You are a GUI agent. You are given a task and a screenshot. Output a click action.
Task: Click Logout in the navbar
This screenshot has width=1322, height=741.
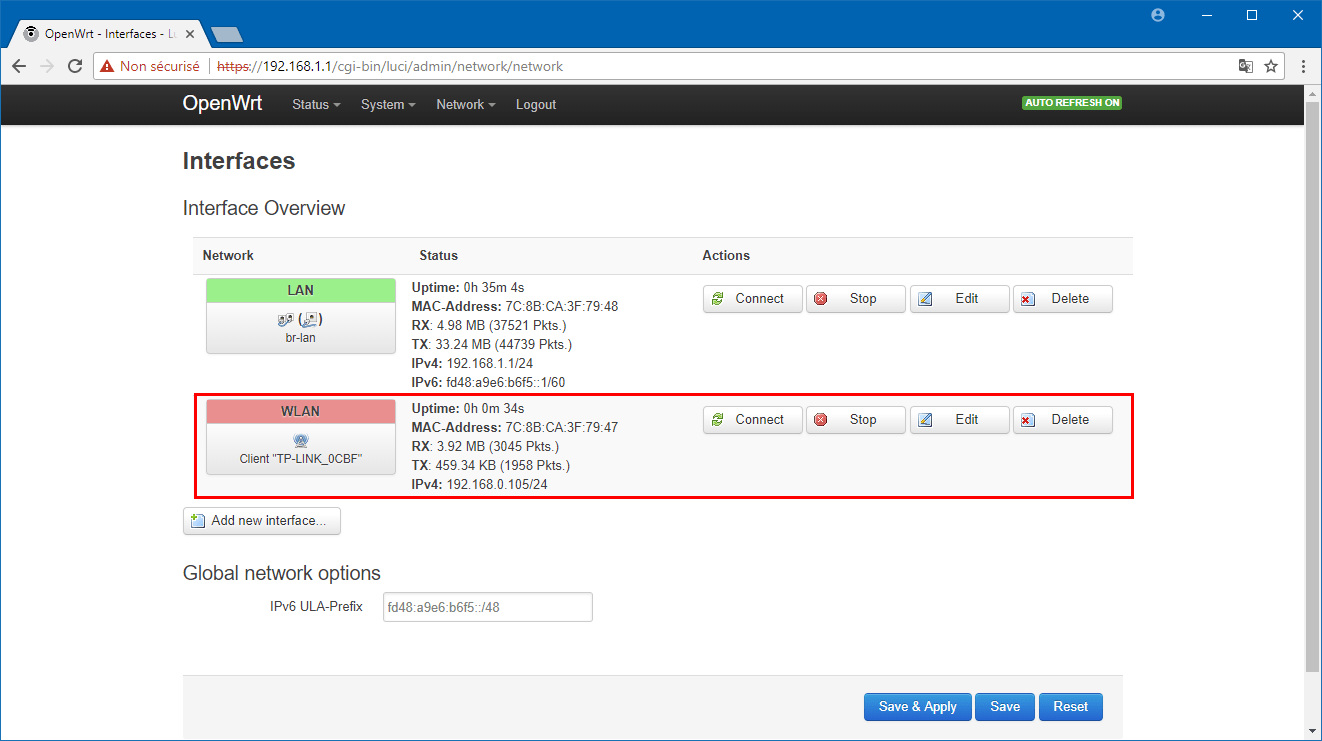[x=536, y=104]
